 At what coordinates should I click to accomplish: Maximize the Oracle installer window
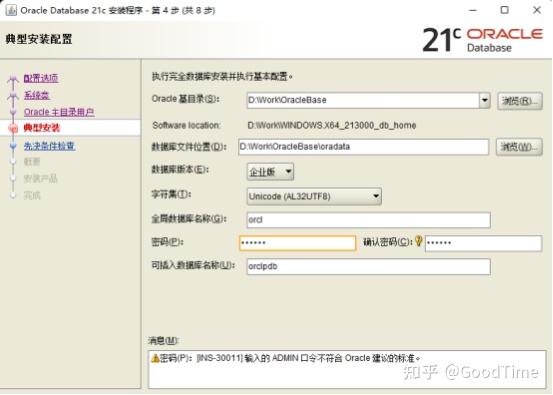(x=505, y=10)
